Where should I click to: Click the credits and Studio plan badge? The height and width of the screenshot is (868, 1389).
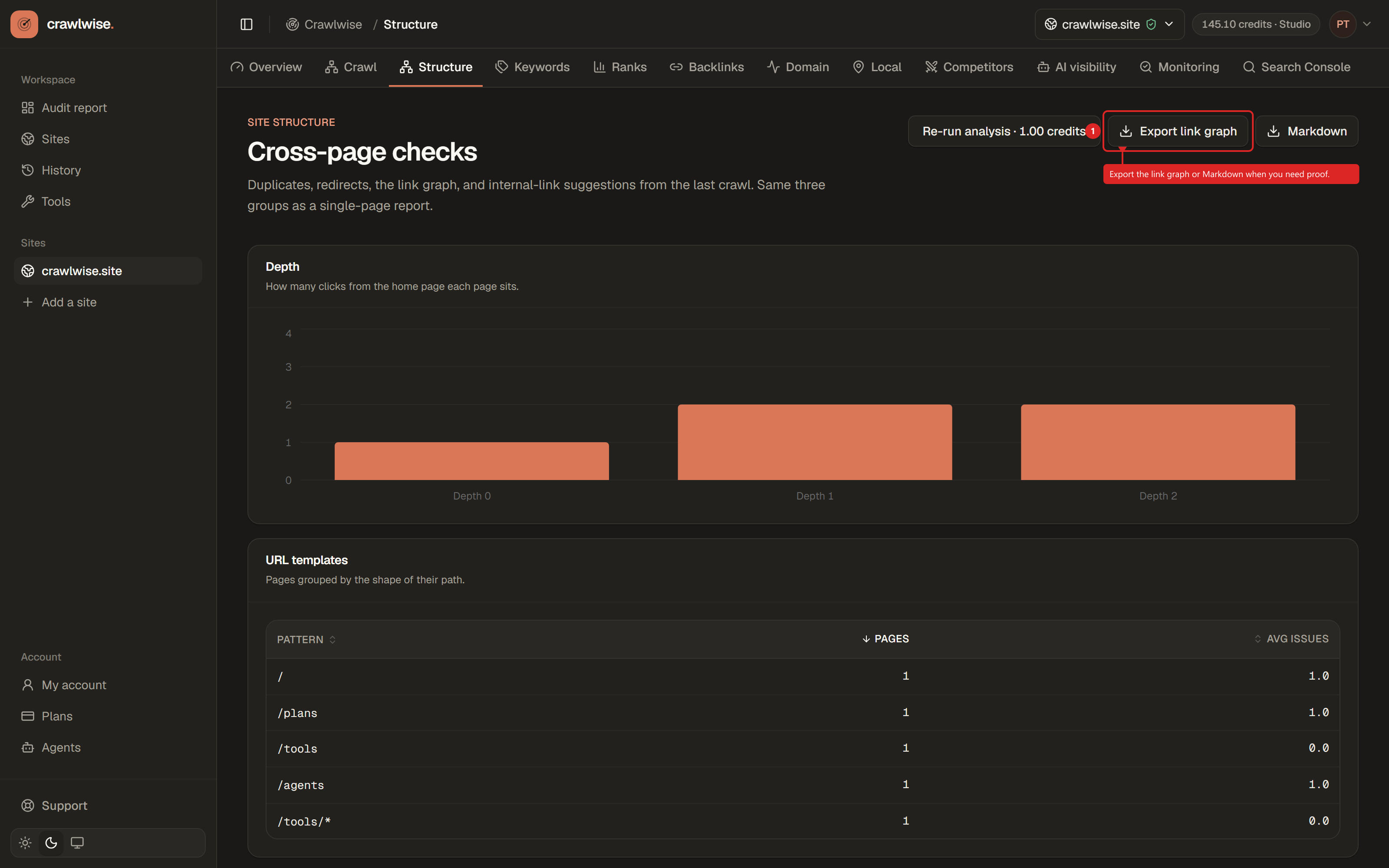pyautogui.click(x=1256, y=24)
